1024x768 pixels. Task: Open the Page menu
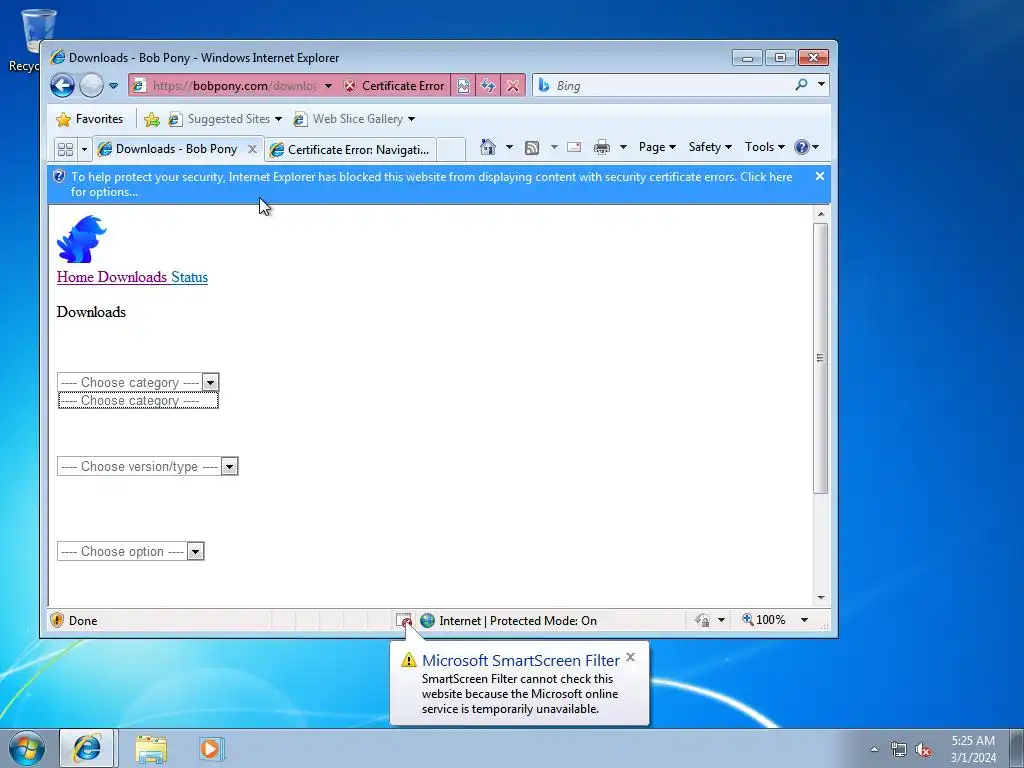coord(657,147)
